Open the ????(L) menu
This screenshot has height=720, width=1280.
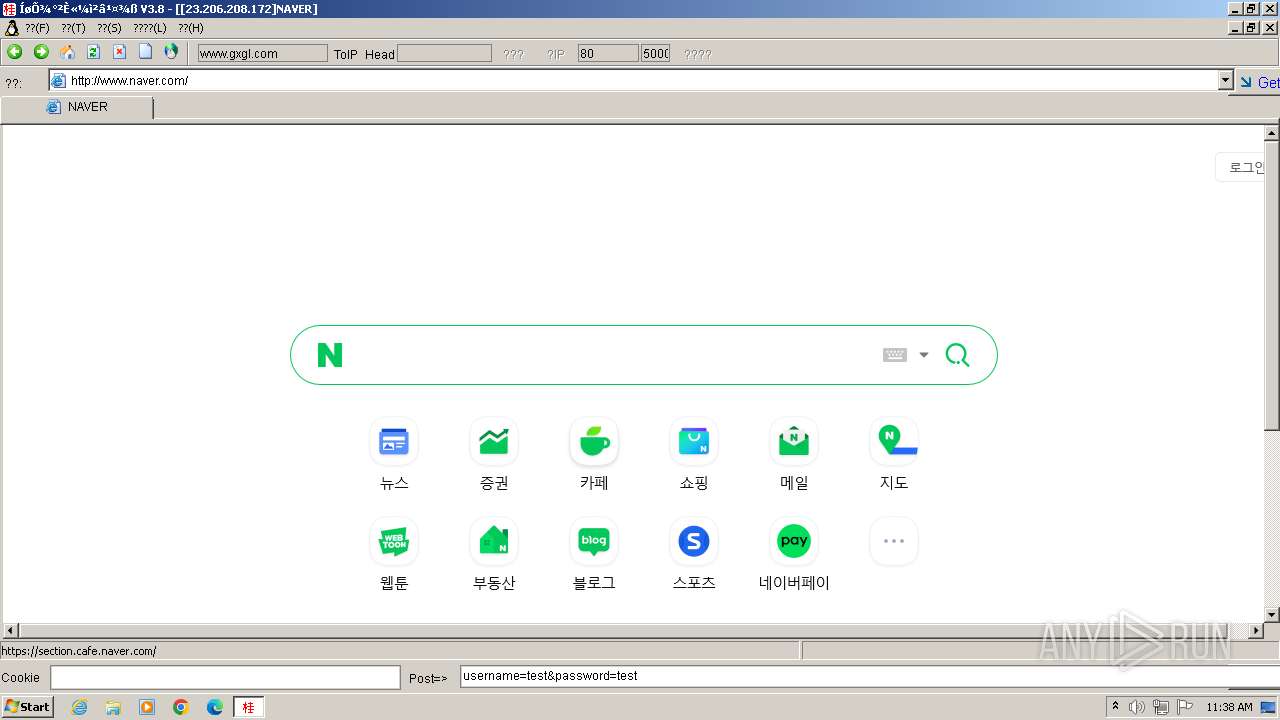click(x=150, y=28)
